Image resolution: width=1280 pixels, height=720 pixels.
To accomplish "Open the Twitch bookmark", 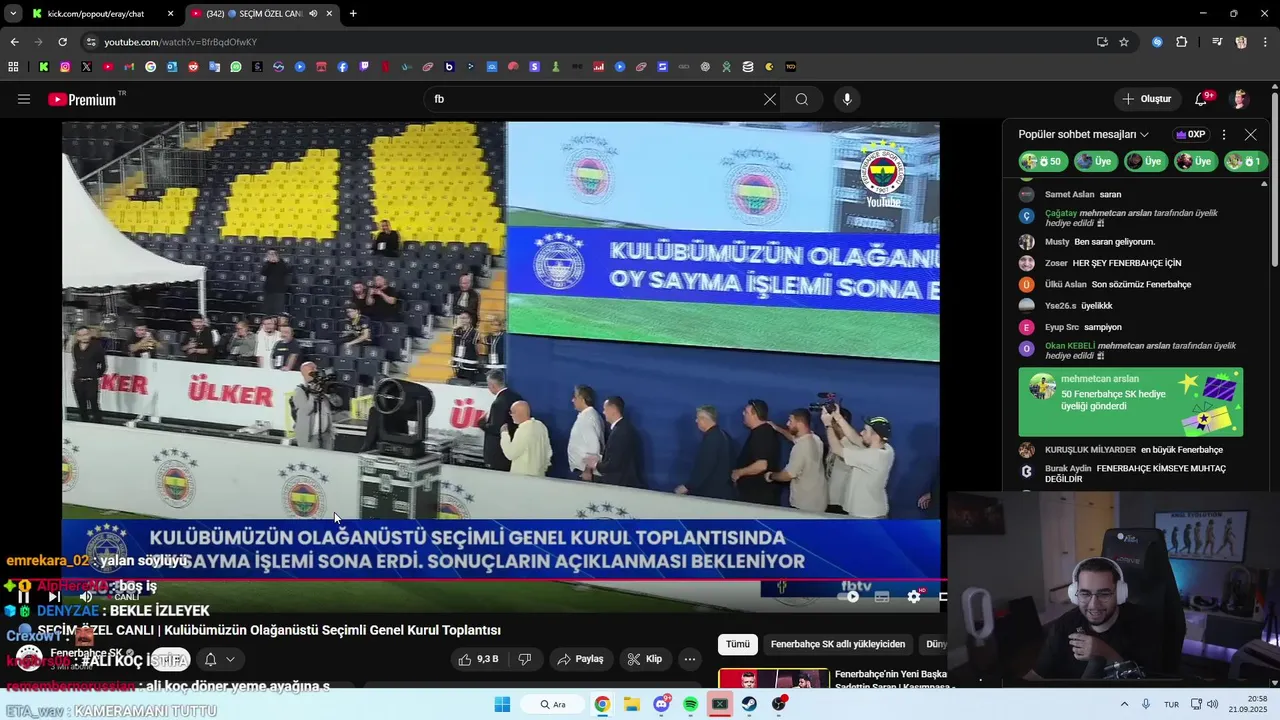I will tap(364, 67).
